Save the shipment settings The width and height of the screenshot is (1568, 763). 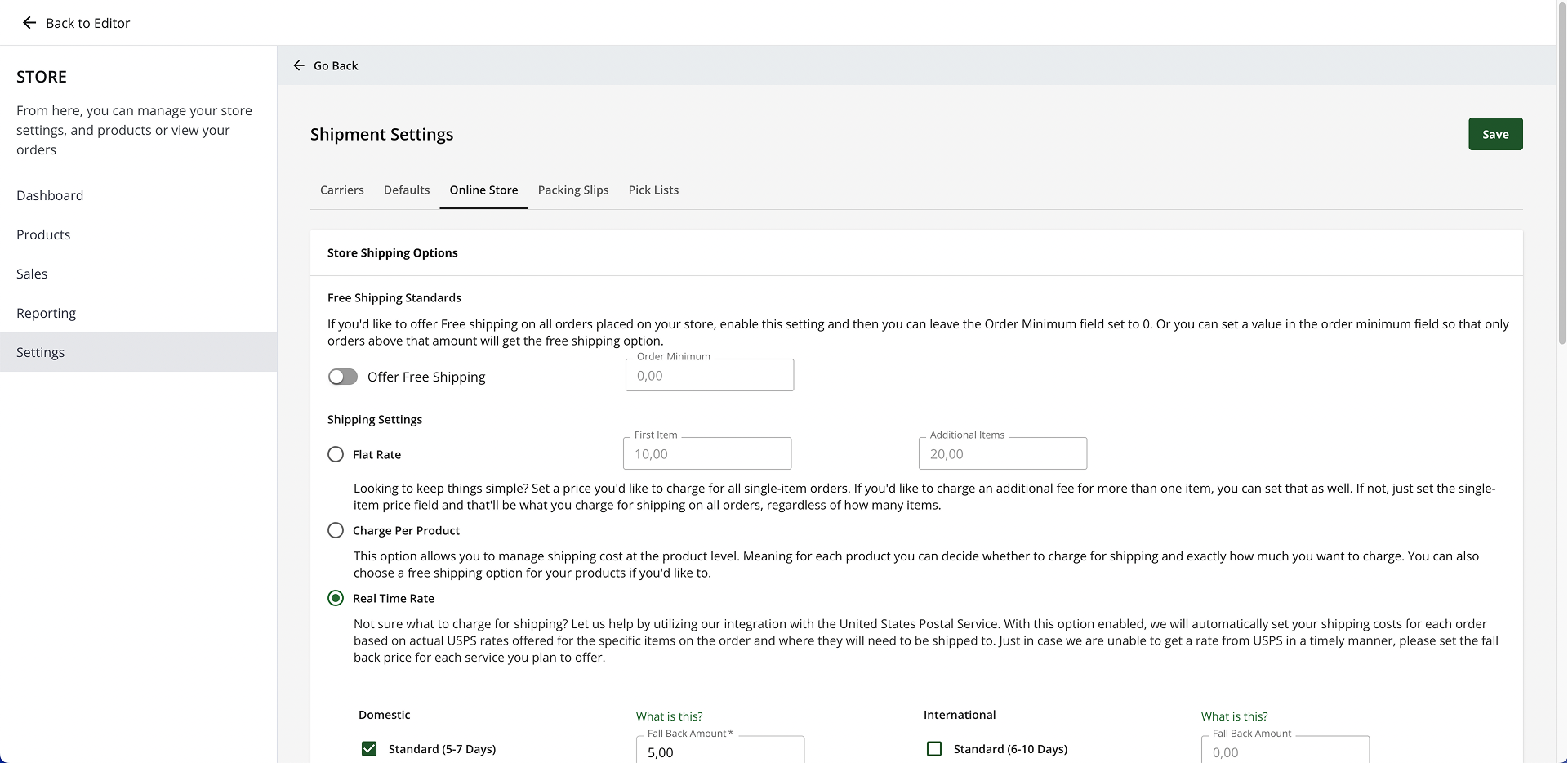click(1495, 134)
